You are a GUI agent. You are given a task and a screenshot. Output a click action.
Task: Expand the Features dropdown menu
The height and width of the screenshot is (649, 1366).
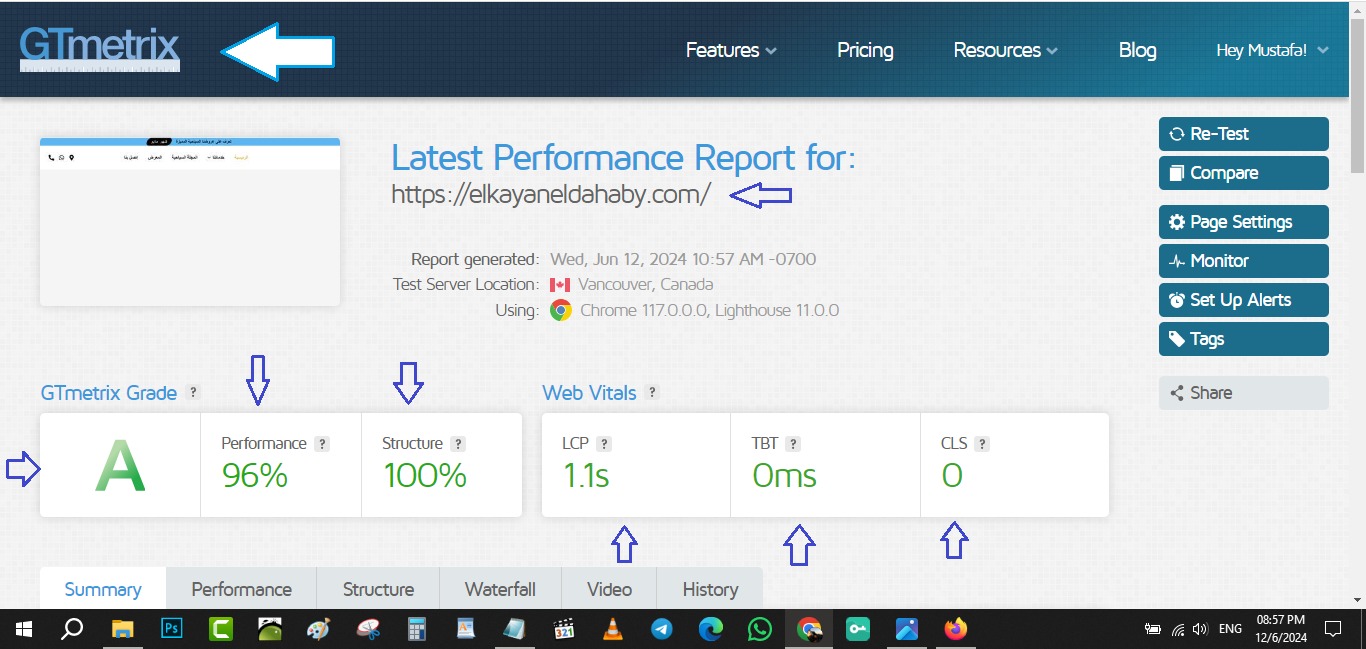pos(731,50)
